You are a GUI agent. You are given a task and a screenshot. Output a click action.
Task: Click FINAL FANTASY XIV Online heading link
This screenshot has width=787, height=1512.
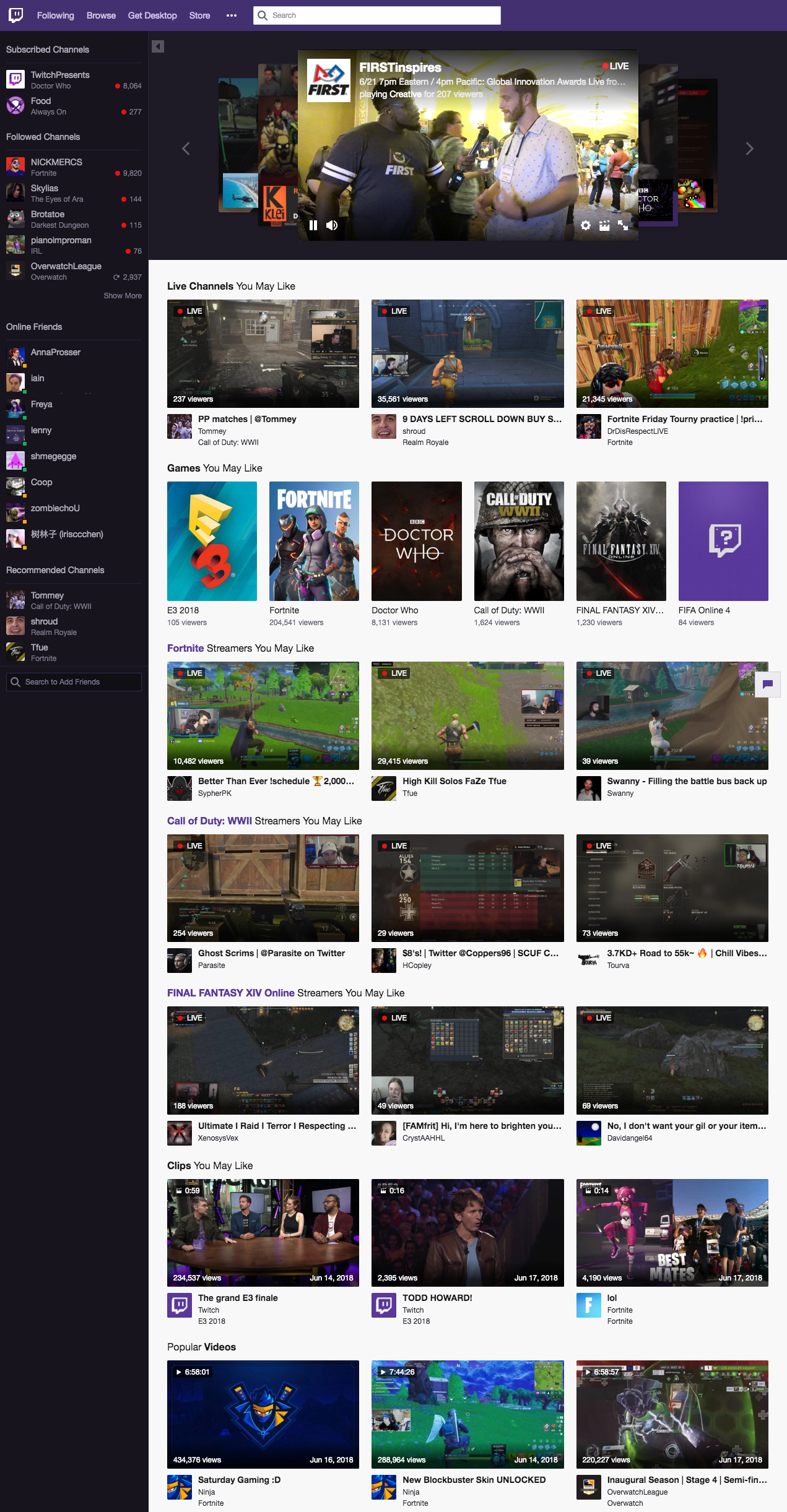pos(230,993)
